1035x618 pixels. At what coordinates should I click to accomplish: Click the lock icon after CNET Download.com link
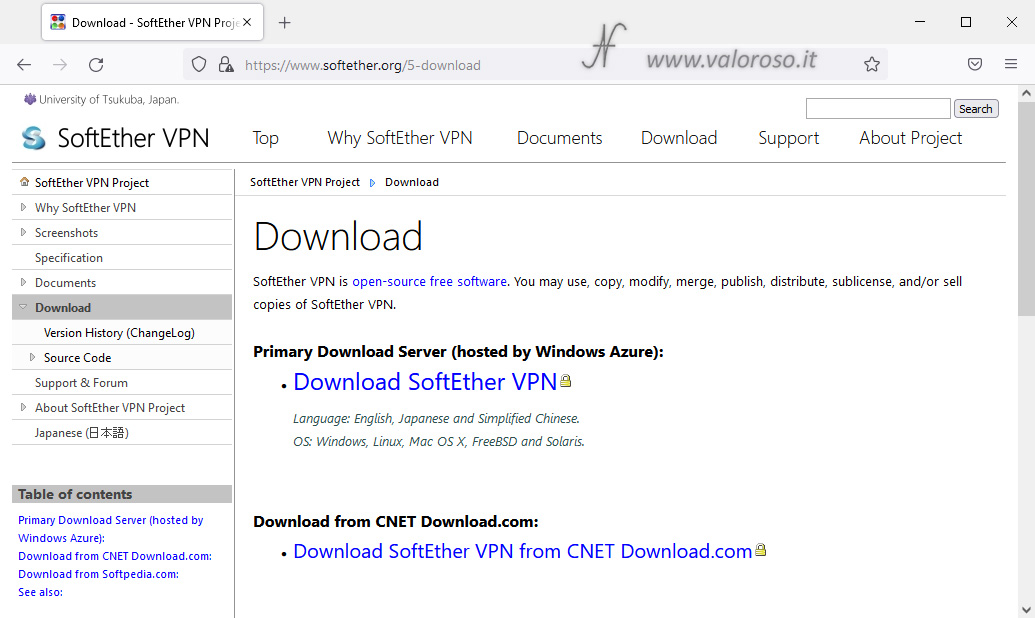(x=760, y=549)
